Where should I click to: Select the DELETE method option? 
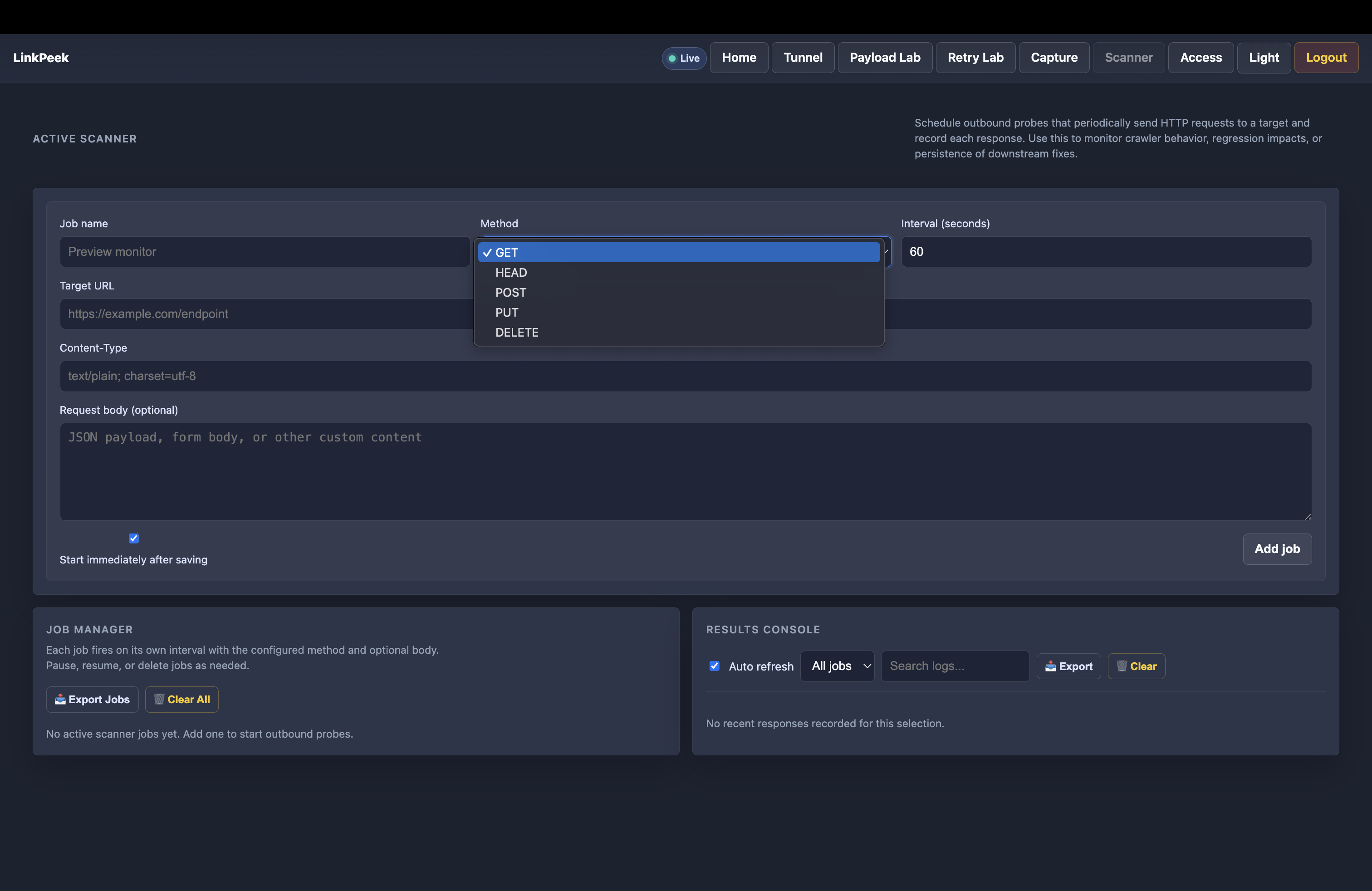[516, 333]
